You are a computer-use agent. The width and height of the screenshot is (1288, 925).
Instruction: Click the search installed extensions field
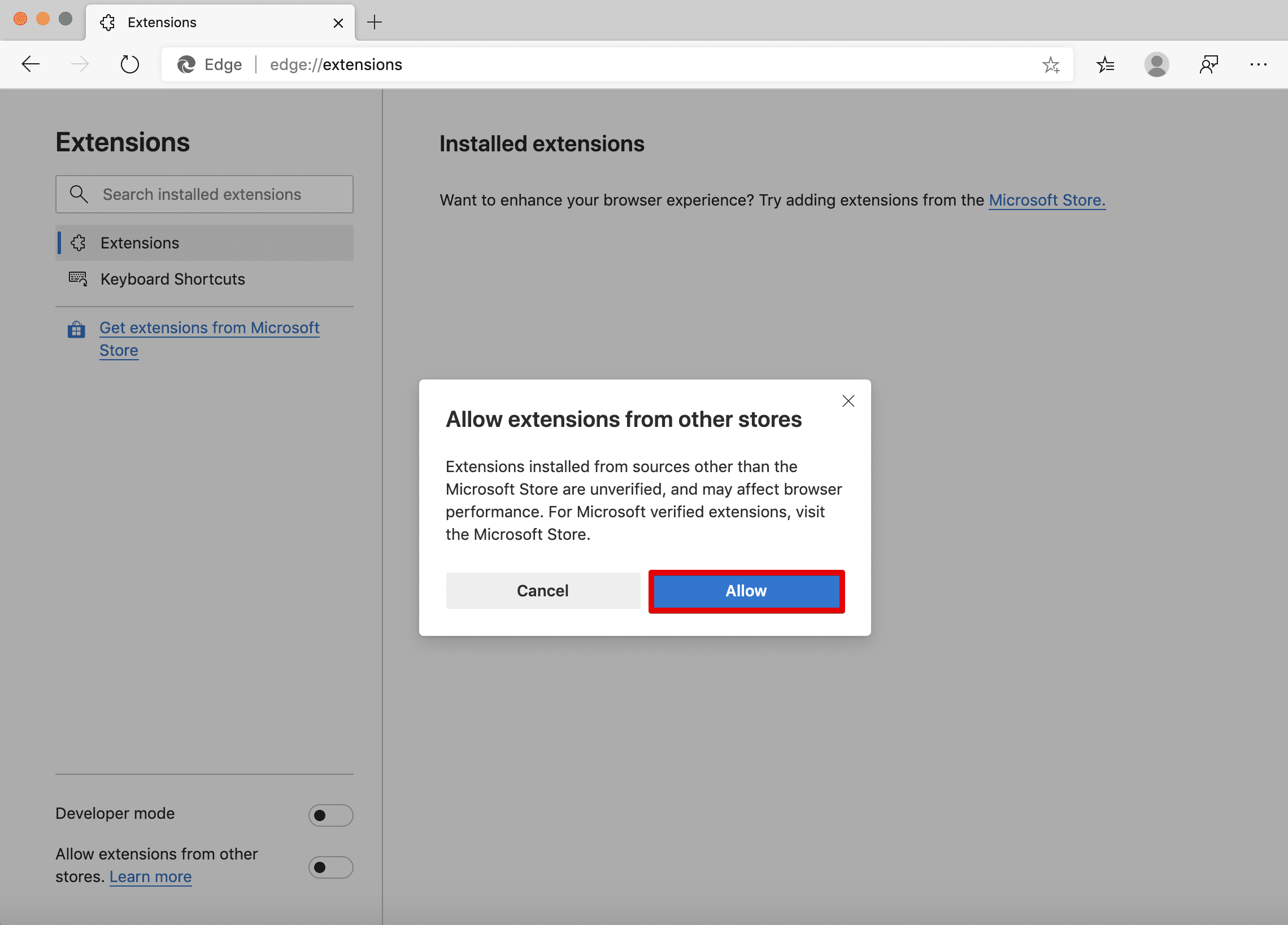(x=204, y=194)
